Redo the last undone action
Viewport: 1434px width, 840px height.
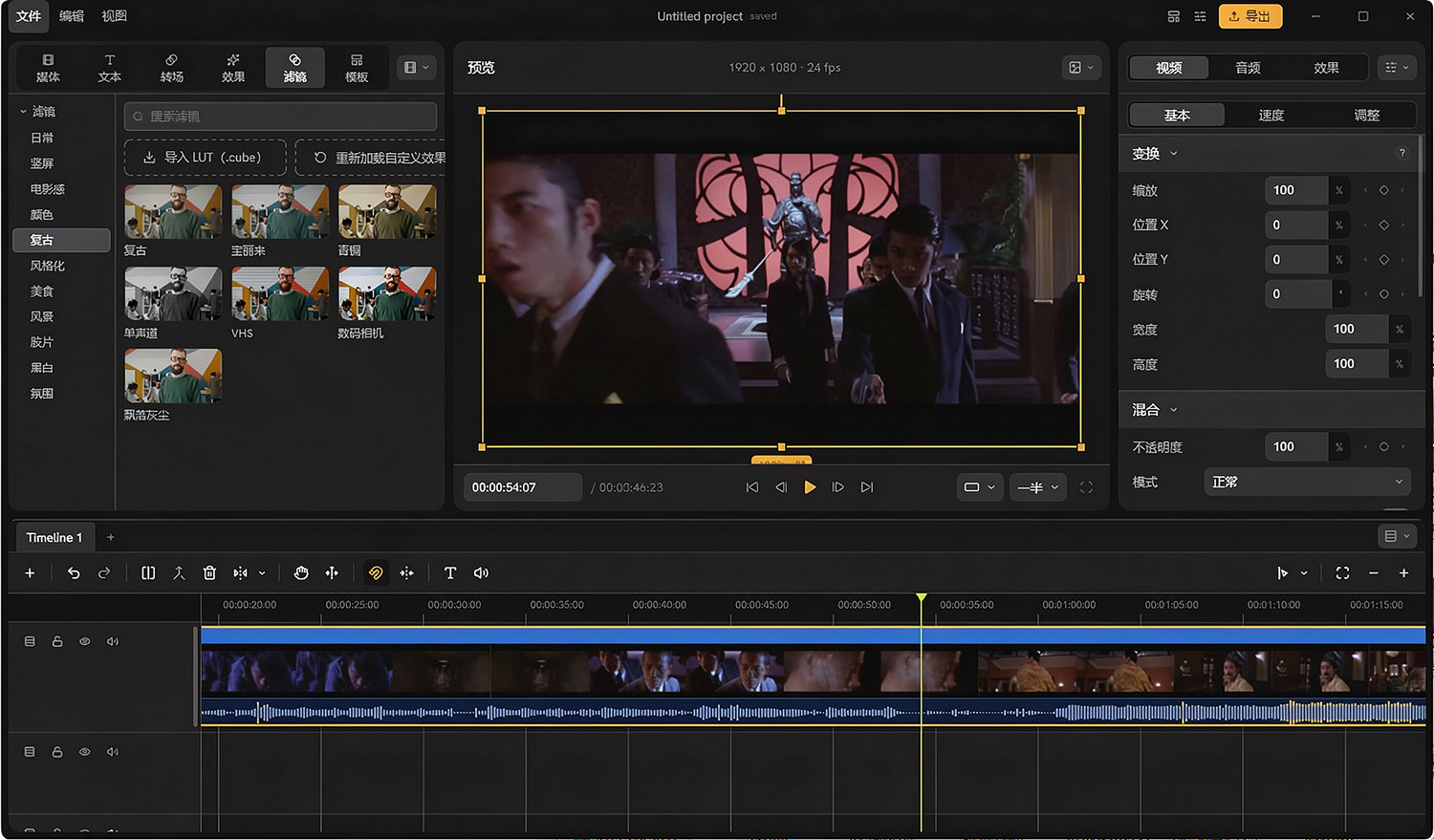[104, 573]
